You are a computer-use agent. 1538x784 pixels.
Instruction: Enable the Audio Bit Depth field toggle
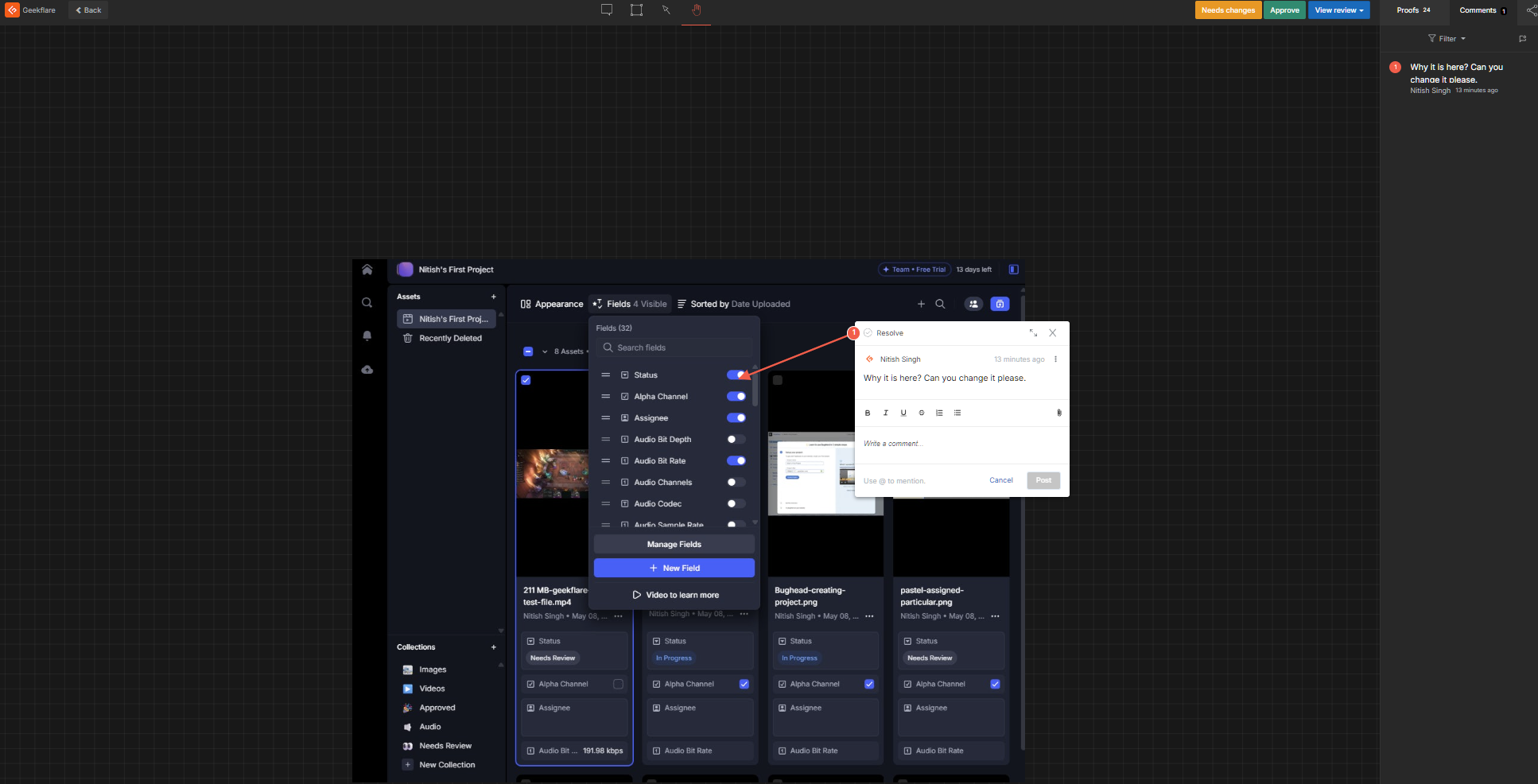pos(735,439)
